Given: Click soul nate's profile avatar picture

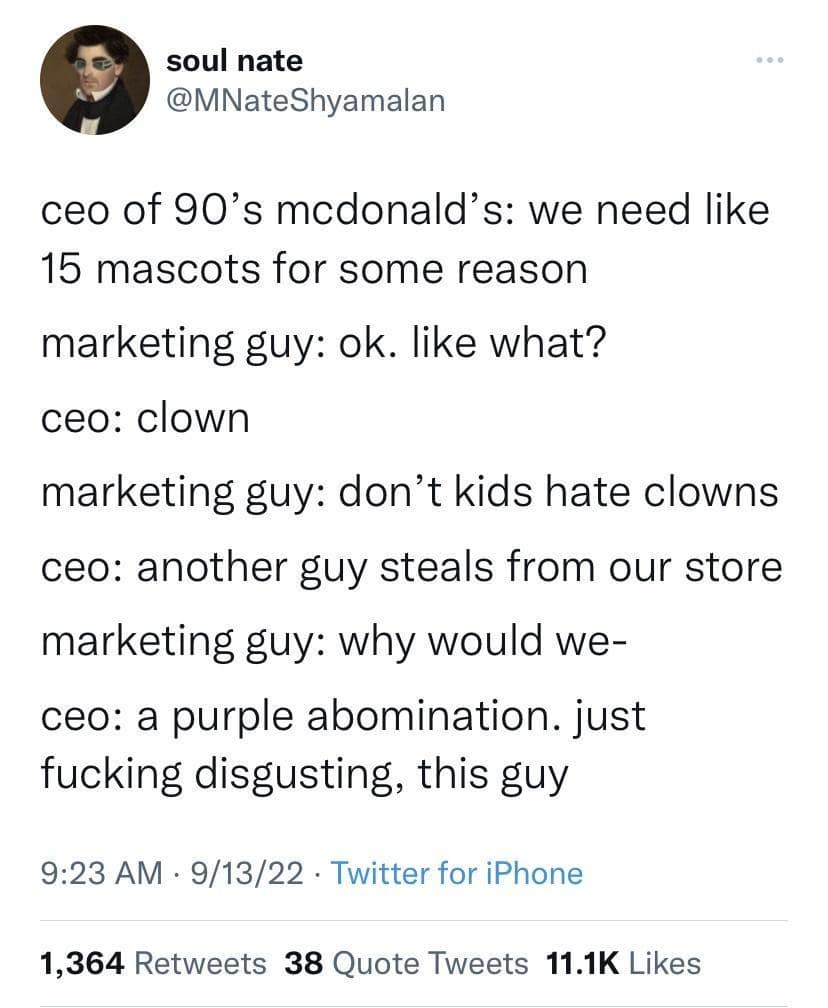Looking at the screenshot, I should coord(88,80).
